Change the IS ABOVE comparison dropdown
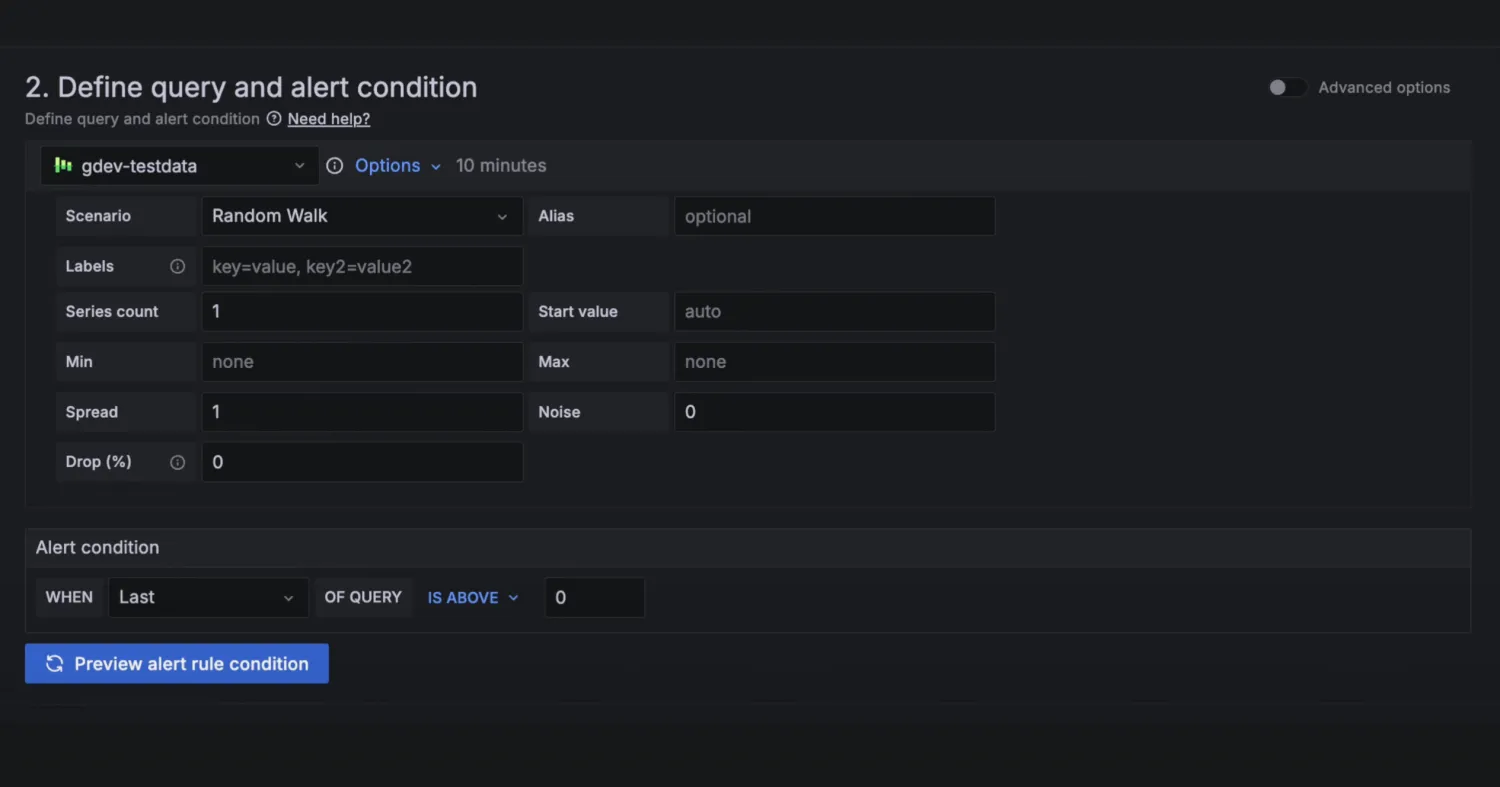This screenshot has width=1500, height=787. [x=474, y=597]
